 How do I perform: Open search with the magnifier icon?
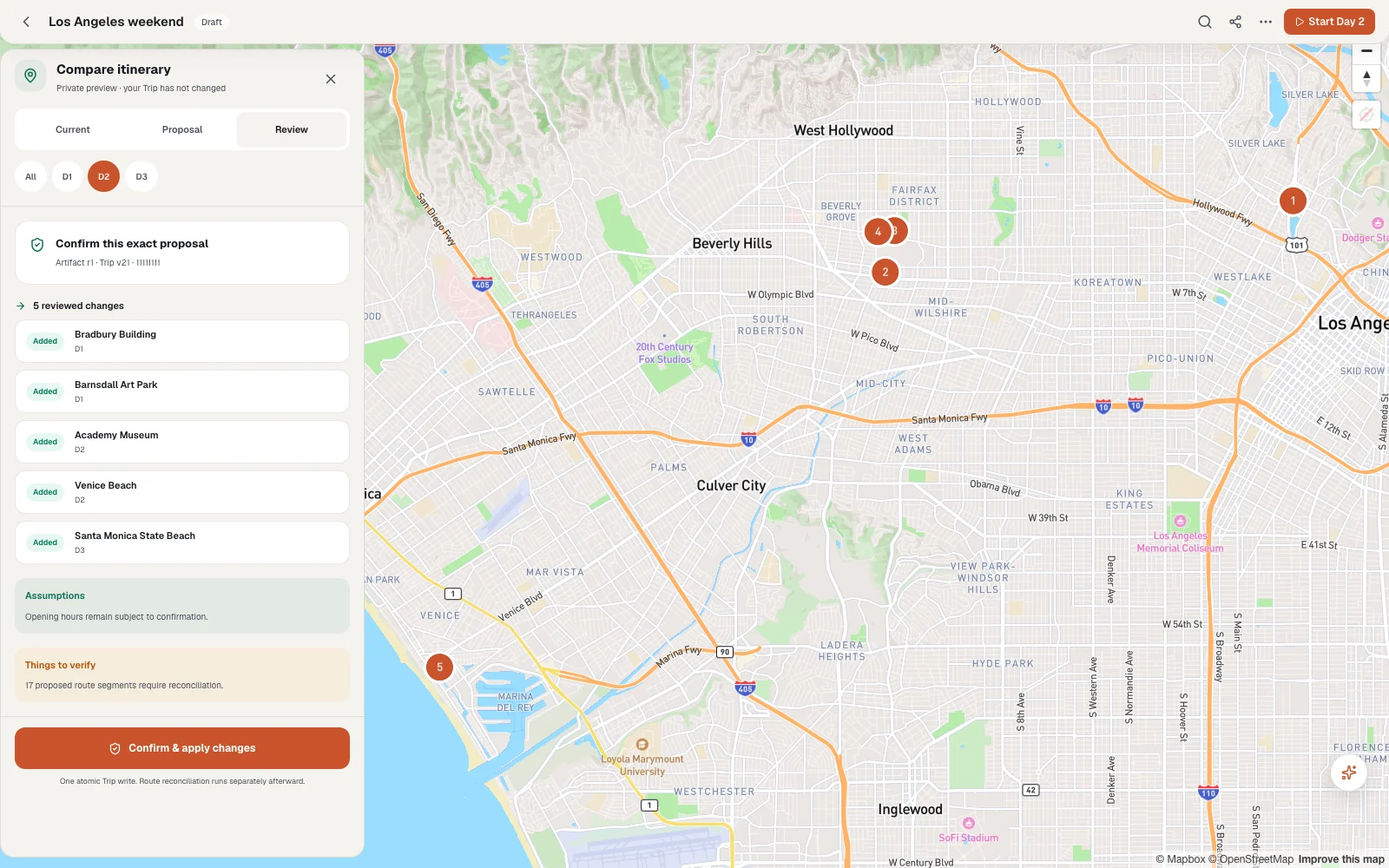1205,22
